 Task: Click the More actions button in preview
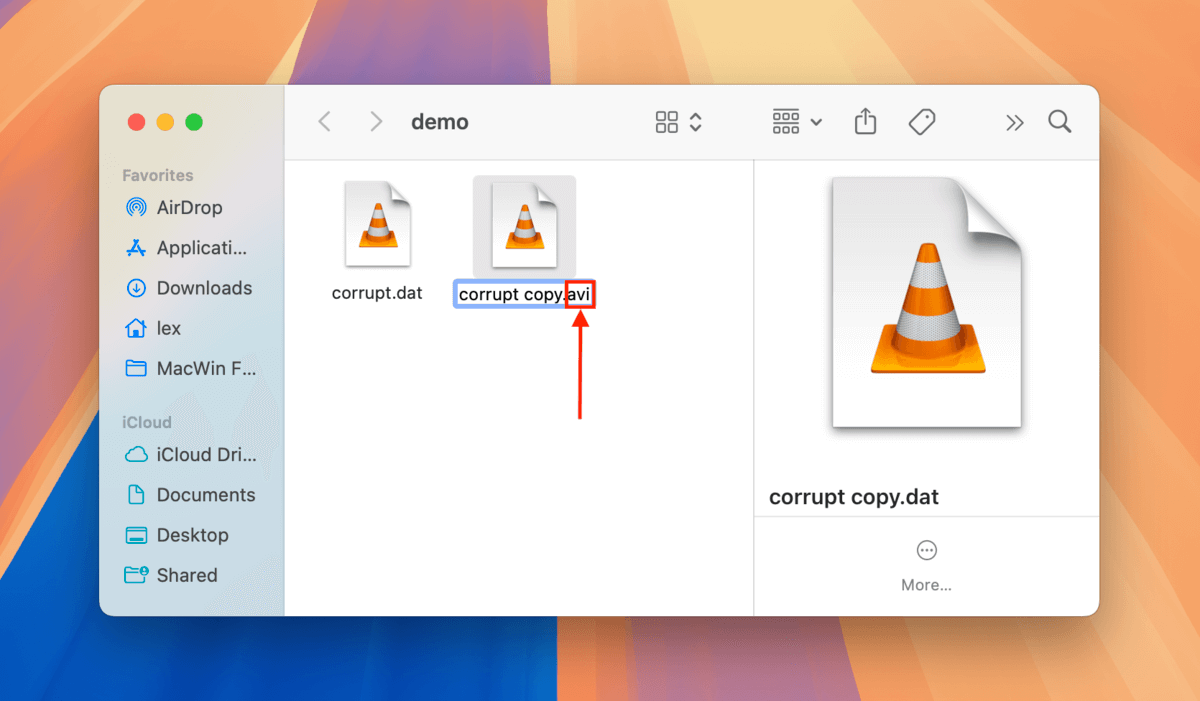click(x=926, y=565)
